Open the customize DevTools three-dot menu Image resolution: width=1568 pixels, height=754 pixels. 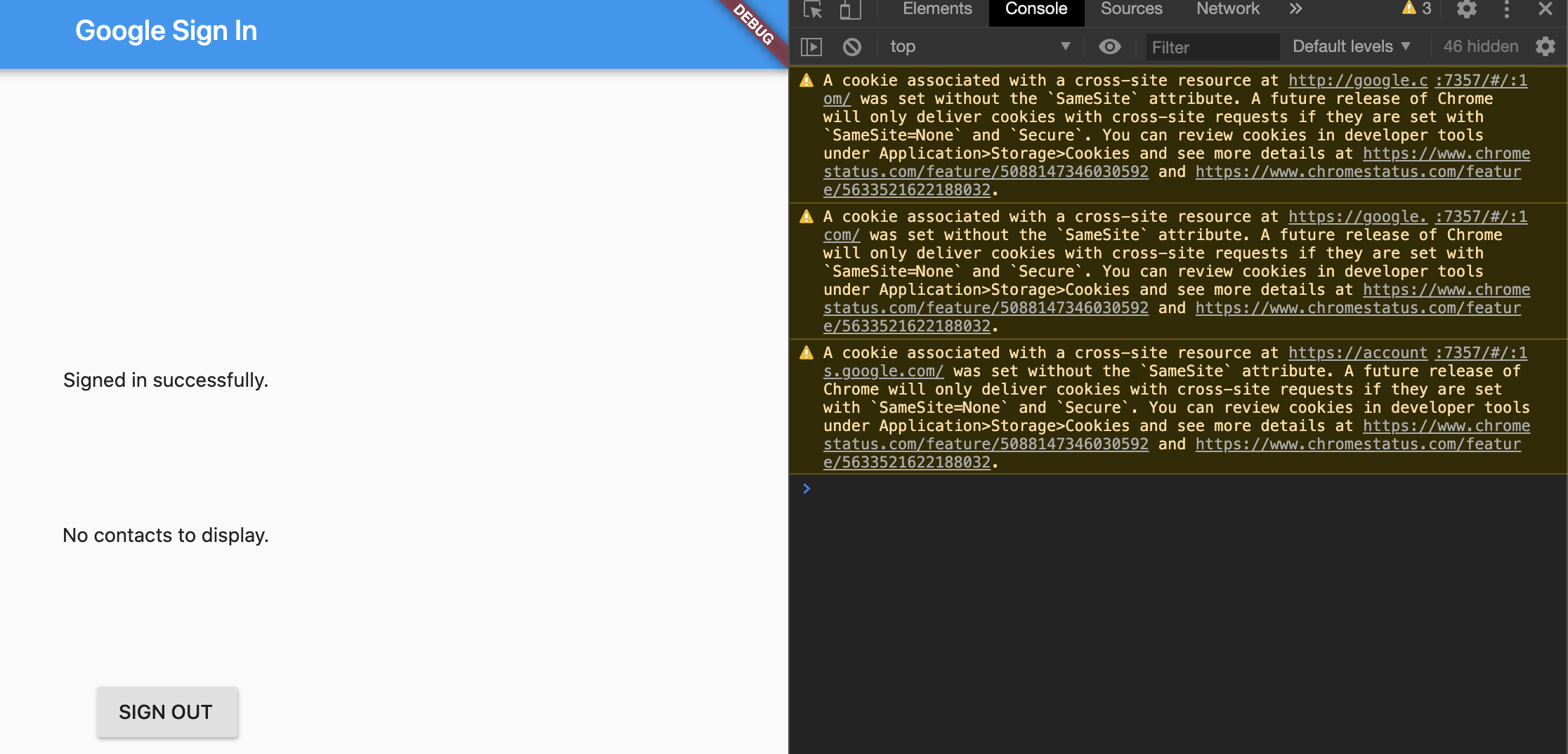[1506, 10]
